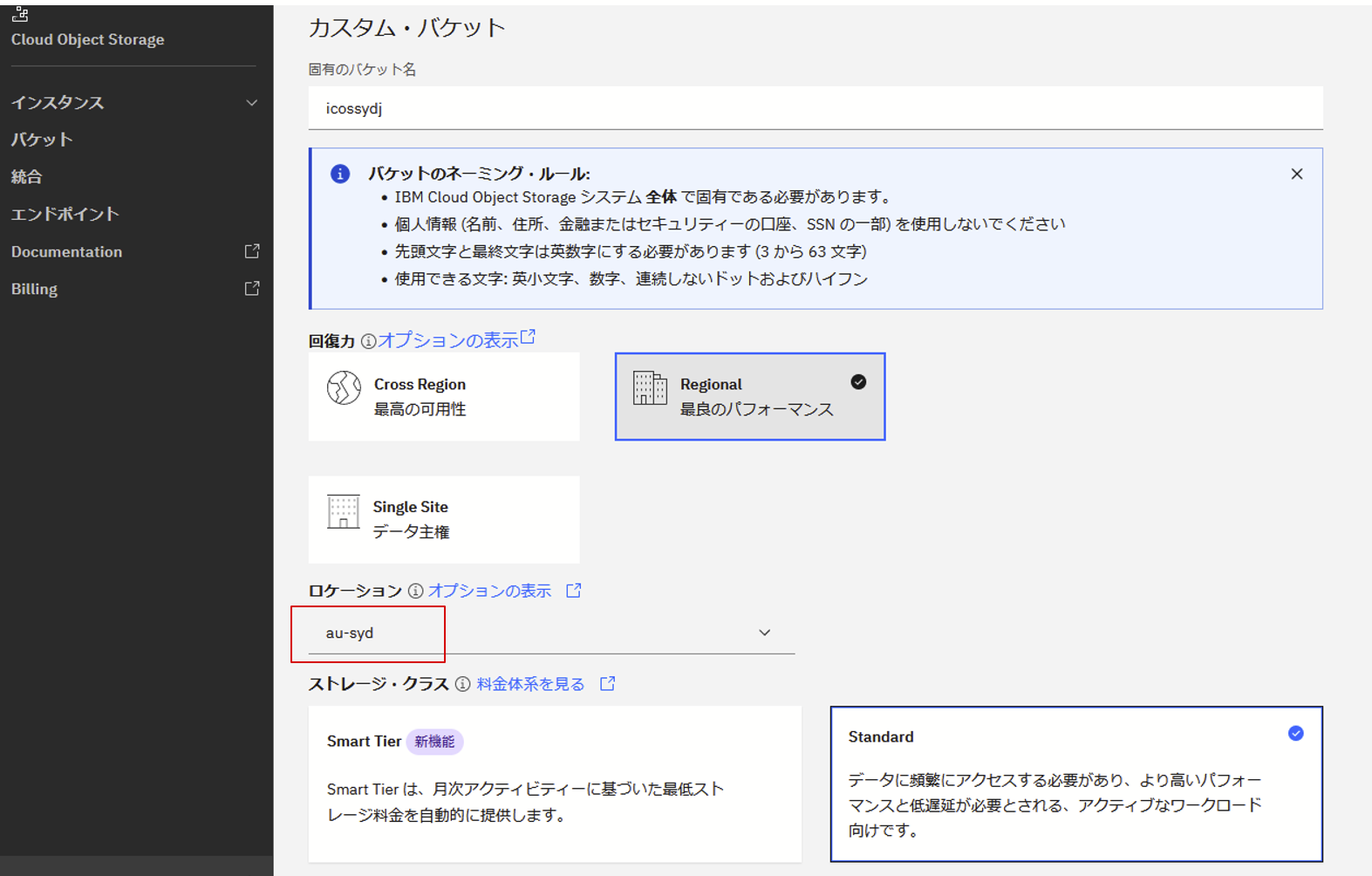This screenshot has width=1372, height=876.
Task: Click the location dropdown chevron arrow
Action: [x=765, y=633]
